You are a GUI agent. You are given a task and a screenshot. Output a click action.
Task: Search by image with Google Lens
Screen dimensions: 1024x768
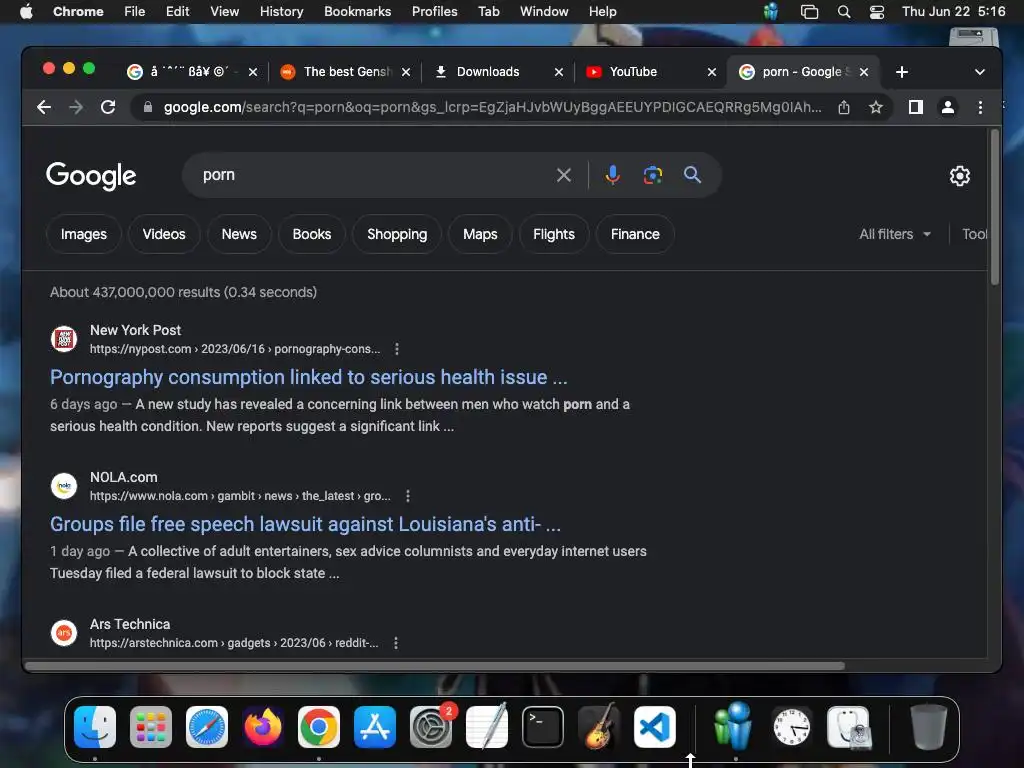point(652,175)
